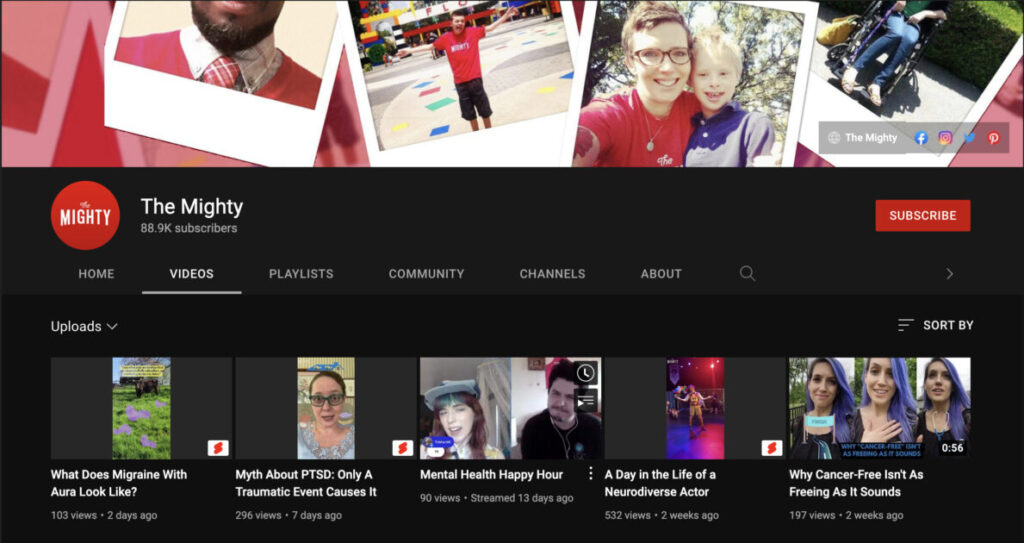Click '90 views • Streamed 13 days ago' text
Viewport: 1024px width, 543px height.
pyautogui.click(x=497, y=498)
